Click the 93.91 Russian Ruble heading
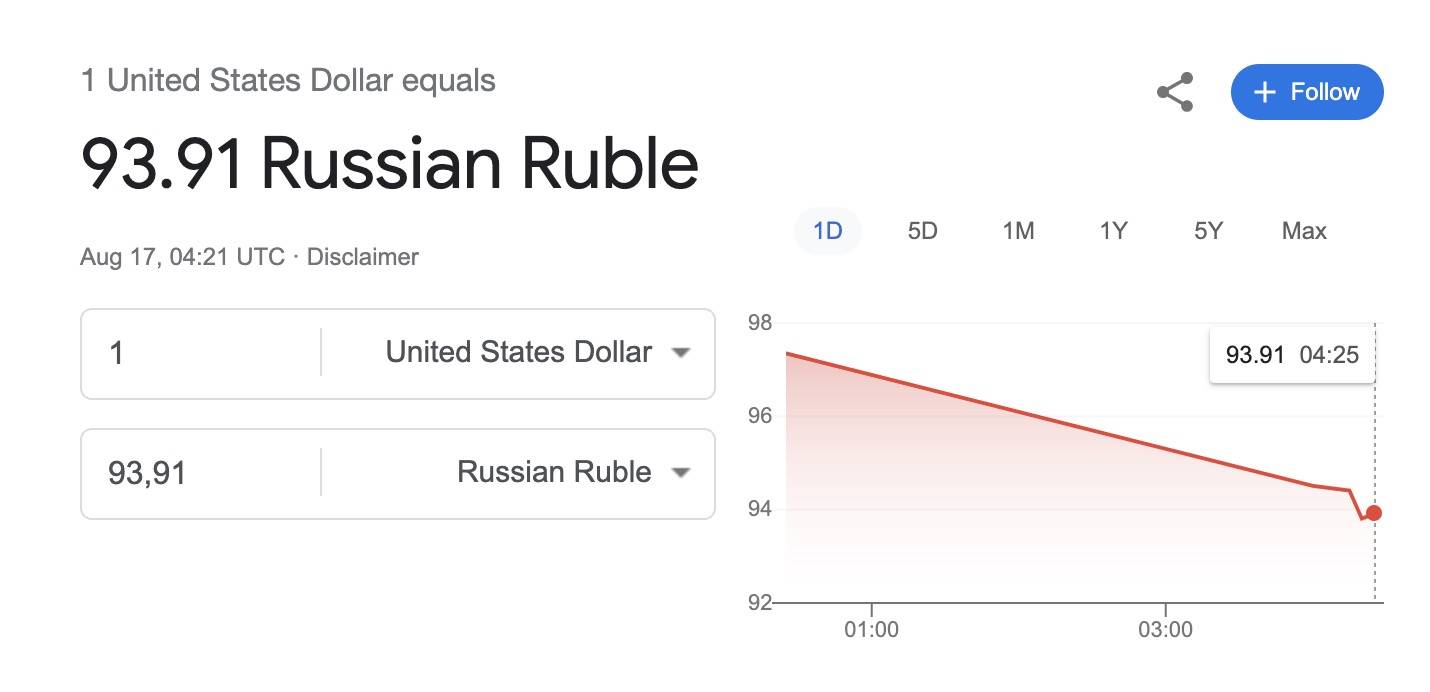This screenshot has width=1430, height=692. pos(389,163)
